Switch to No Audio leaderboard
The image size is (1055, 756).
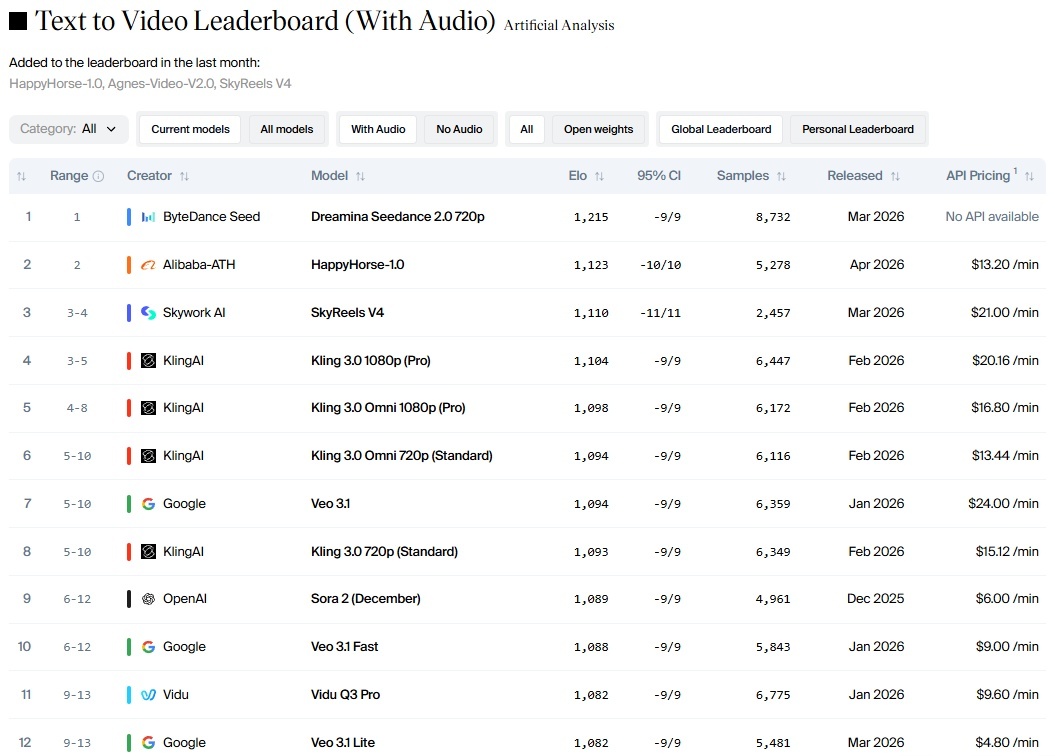pyautogui.click(x=459, y=129)
